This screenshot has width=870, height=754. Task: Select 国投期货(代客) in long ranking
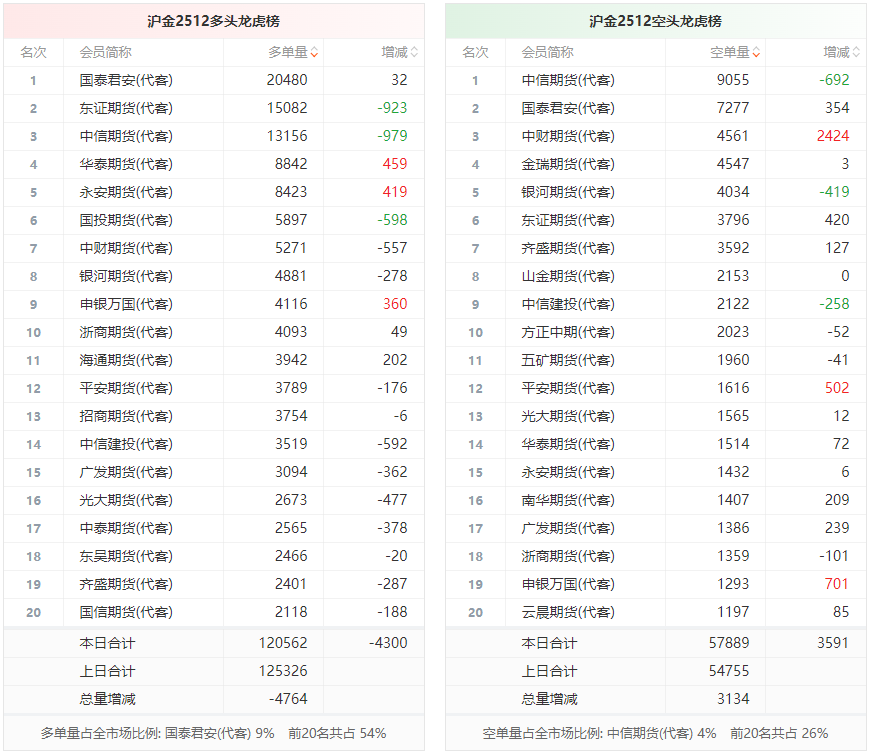pyautogui.click(x=126, y=220)
